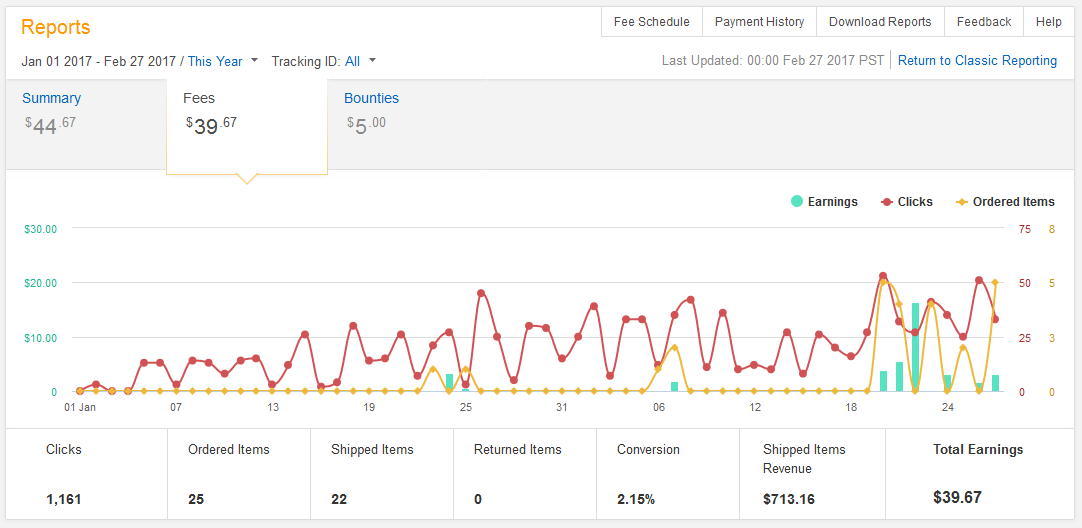
Task: Return to Classic Reporting link
Action: point(977,61)
